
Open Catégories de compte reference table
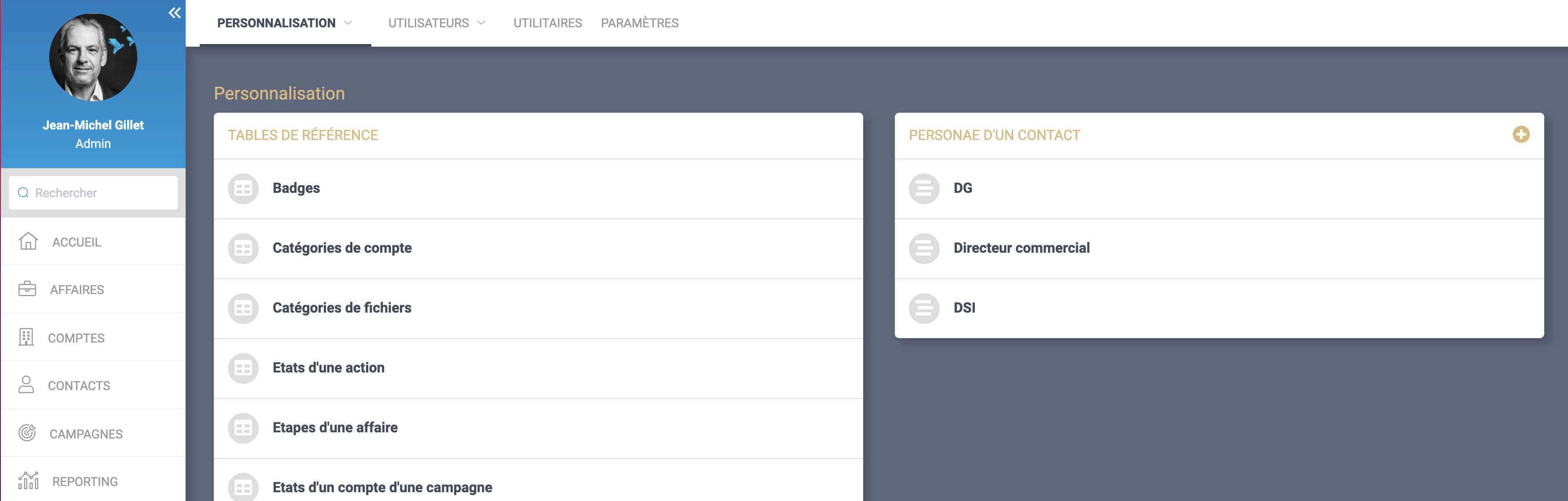(x=342, y=248)
